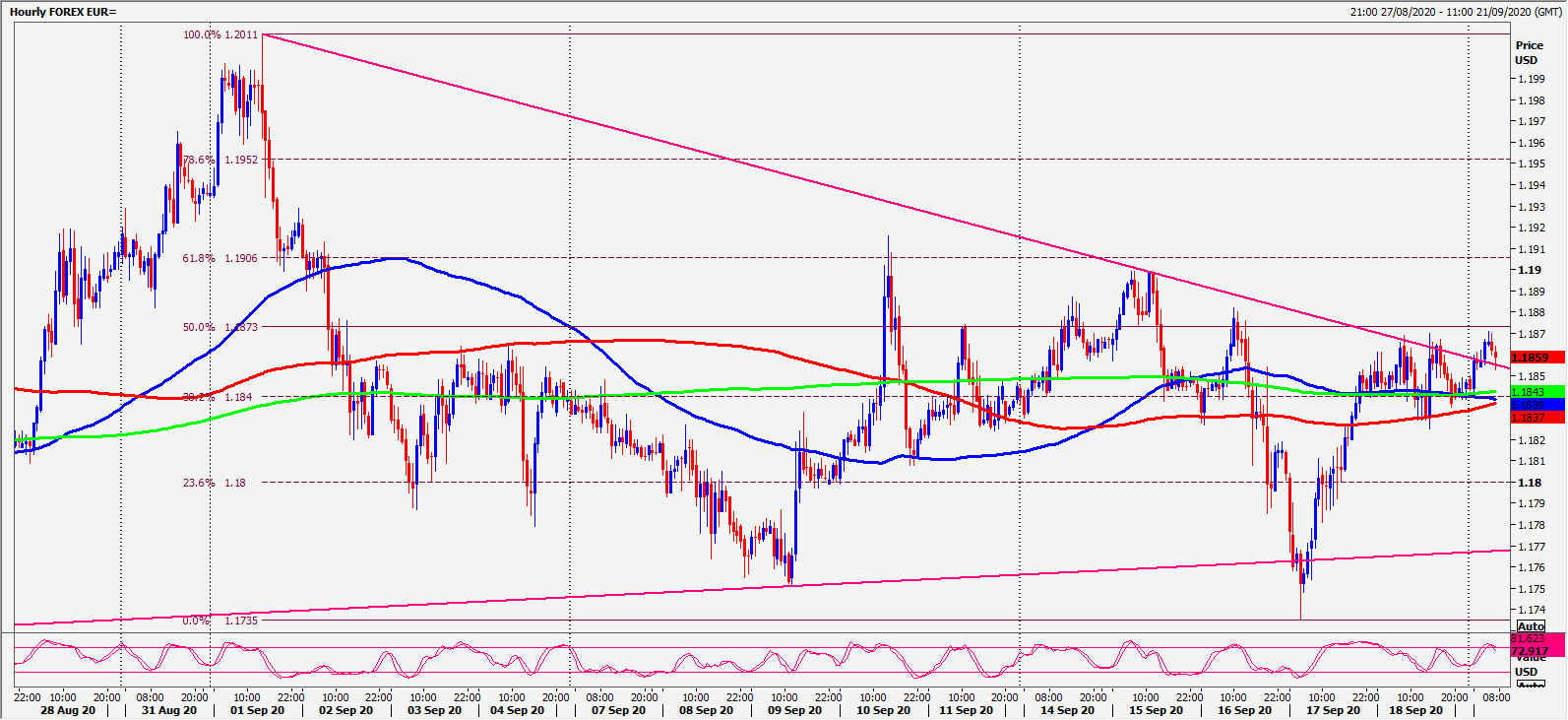1568x720 pixels.
Task: Click the 72.917 oscillator value tag
Action: tap(1529, 652)
